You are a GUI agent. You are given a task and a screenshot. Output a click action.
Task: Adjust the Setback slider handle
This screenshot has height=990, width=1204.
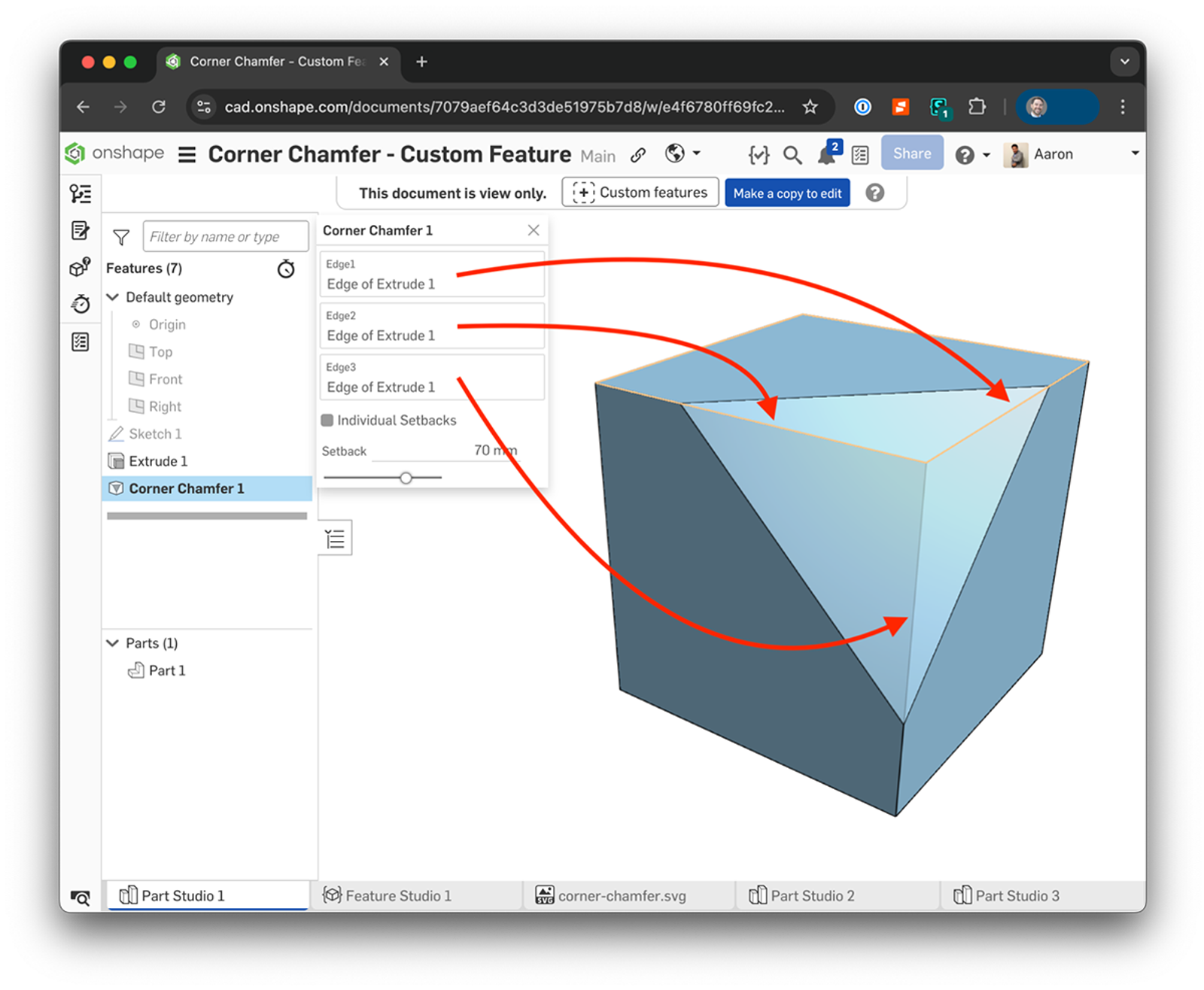[406, 477]
